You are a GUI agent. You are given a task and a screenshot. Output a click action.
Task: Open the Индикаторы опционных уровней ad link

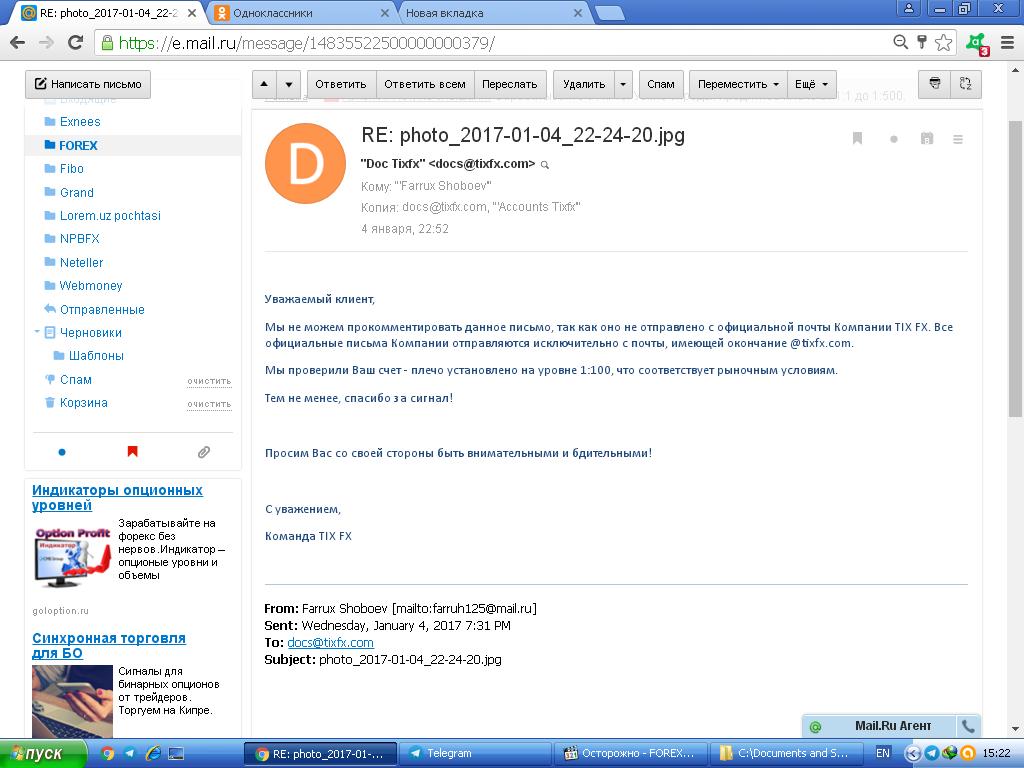[118, 498]
